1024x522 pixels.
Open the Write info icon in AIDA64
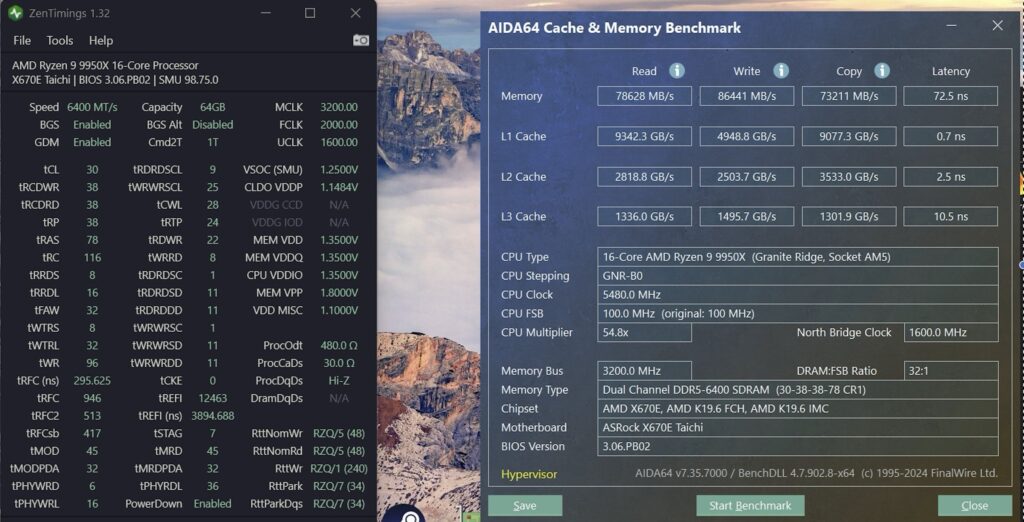click(780, 71)
